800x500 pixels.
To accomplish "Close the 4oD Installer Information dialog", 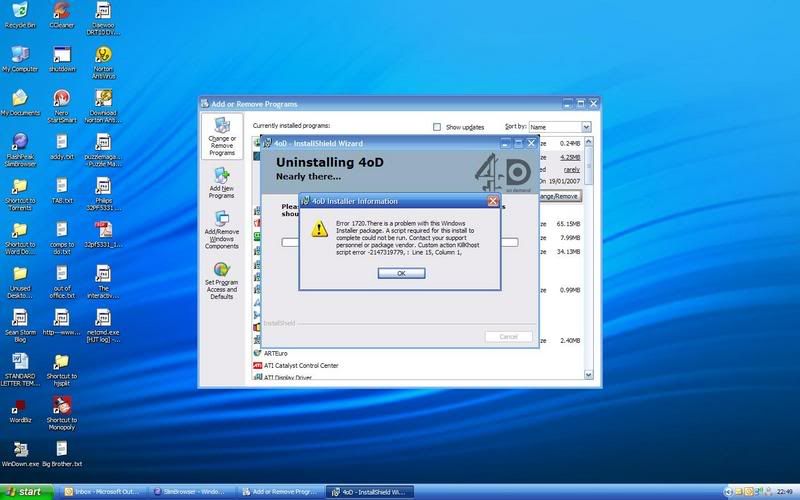I will pyautogui.click(x=492, y=201).
